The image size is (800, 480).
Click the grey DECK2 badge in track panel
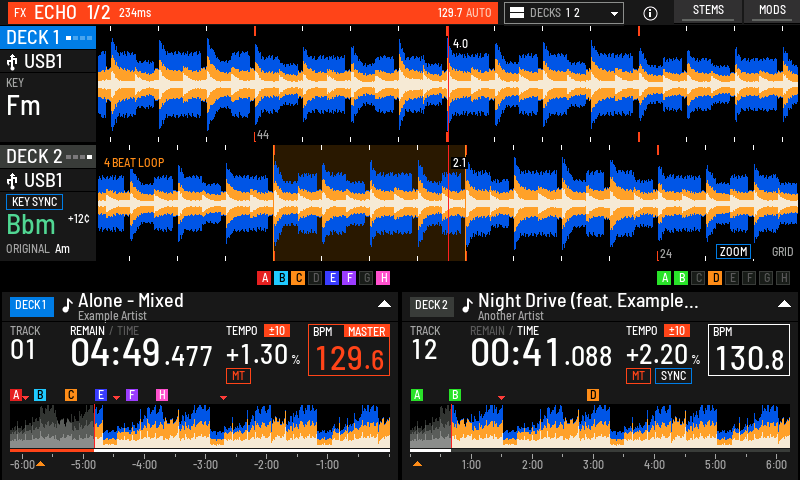pyautogui.click(x=431, y=306)
